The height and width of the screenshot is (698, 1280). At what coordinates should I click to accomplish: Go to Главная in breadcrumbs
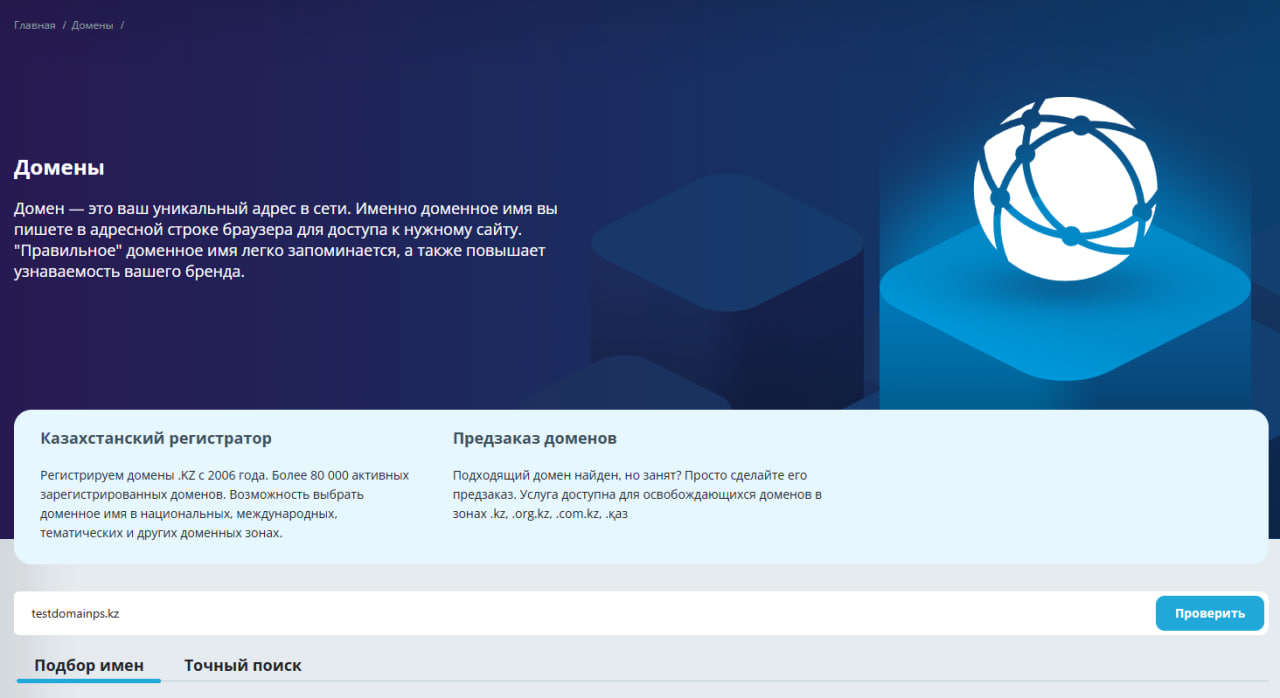tap(35, 25)
